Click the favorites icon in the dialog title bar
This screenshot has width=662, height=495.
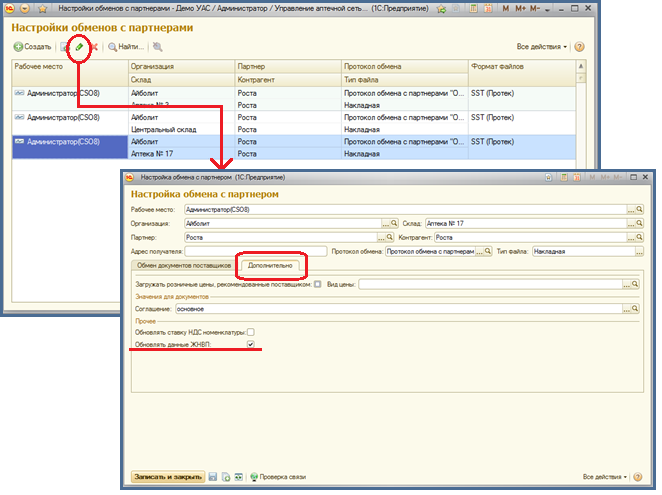click(x=548, y=177)
